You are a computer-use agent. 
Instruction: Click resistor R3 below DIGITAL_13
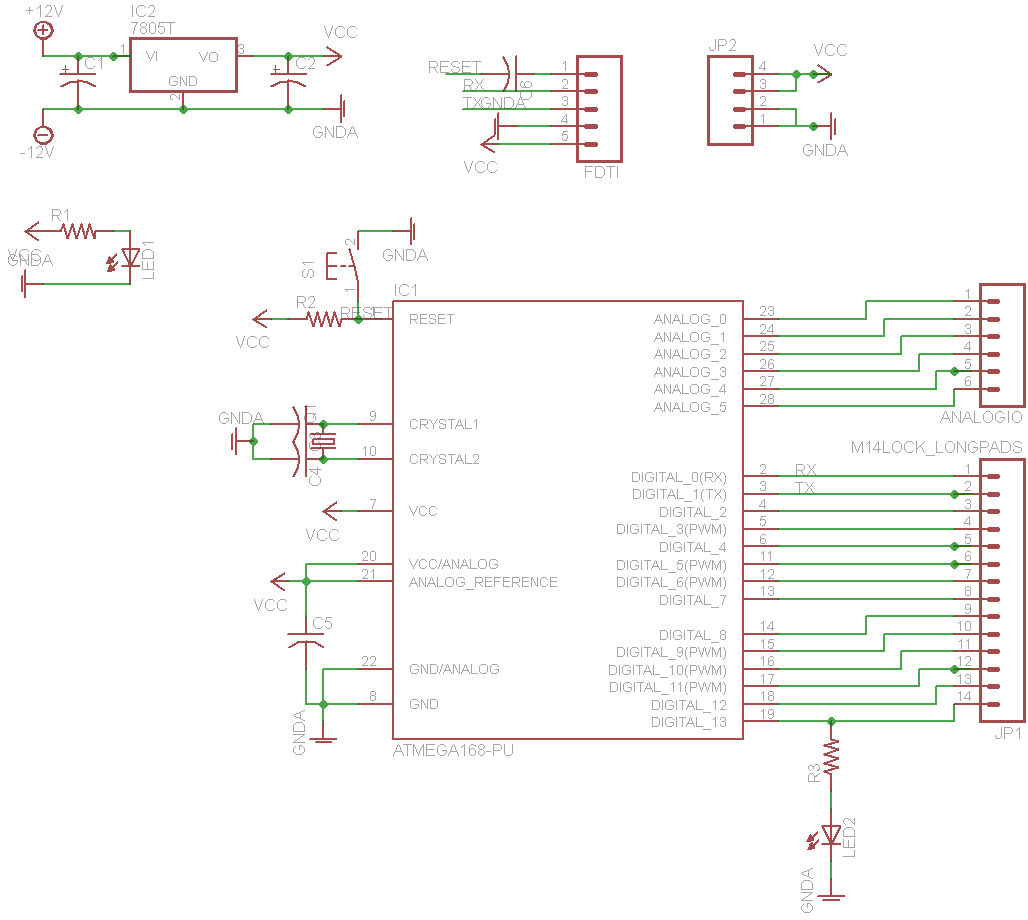[x=830, y=754]
